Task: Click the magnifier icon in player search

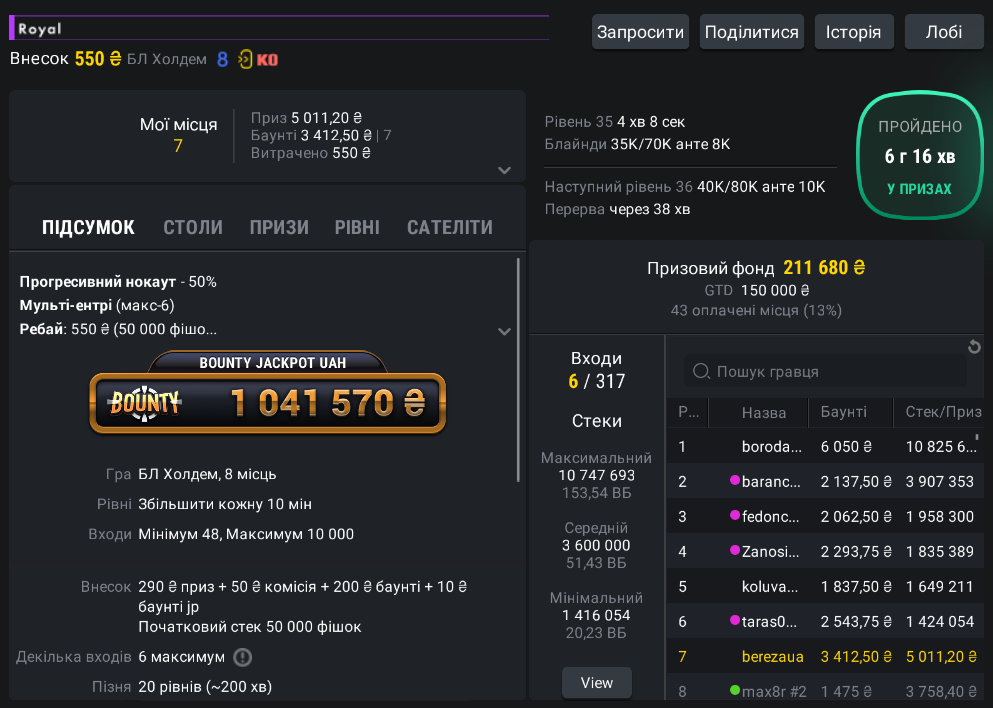Action: tap(701, 372)
